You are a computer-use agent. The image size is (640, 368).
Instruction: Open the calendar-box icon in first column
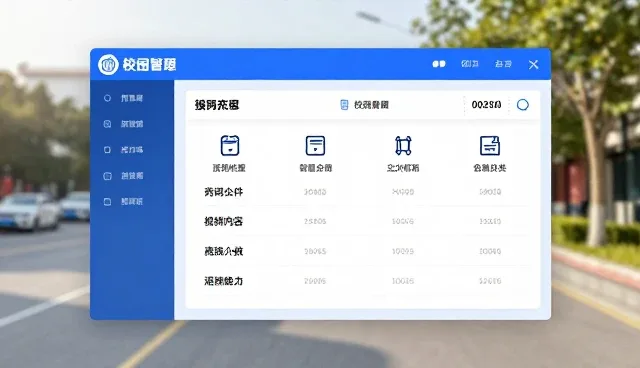point(230,146)
